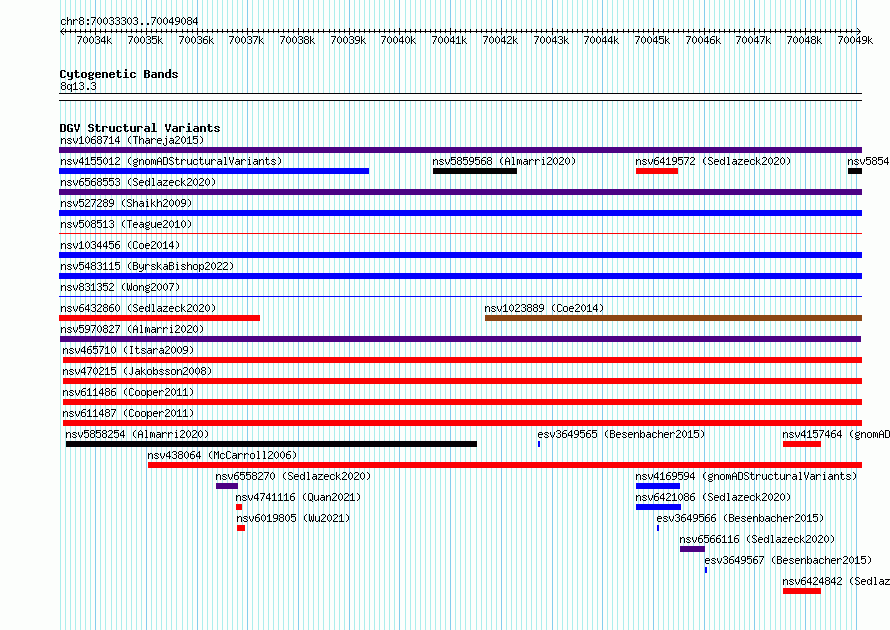Open nsv4169594 (gnomADStructuralVariants) label
Screen dimensions: 890x630
(x=746, y=476)
